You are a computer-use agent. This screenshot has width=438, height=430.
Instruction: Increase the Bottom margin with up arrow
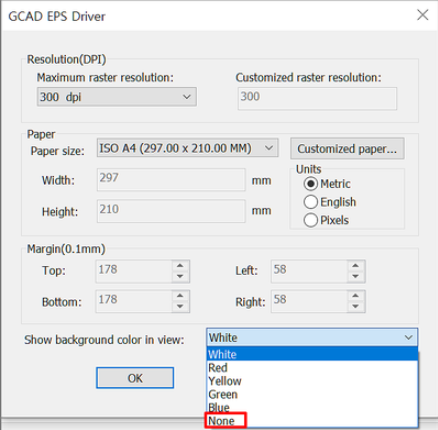[180, 296]
